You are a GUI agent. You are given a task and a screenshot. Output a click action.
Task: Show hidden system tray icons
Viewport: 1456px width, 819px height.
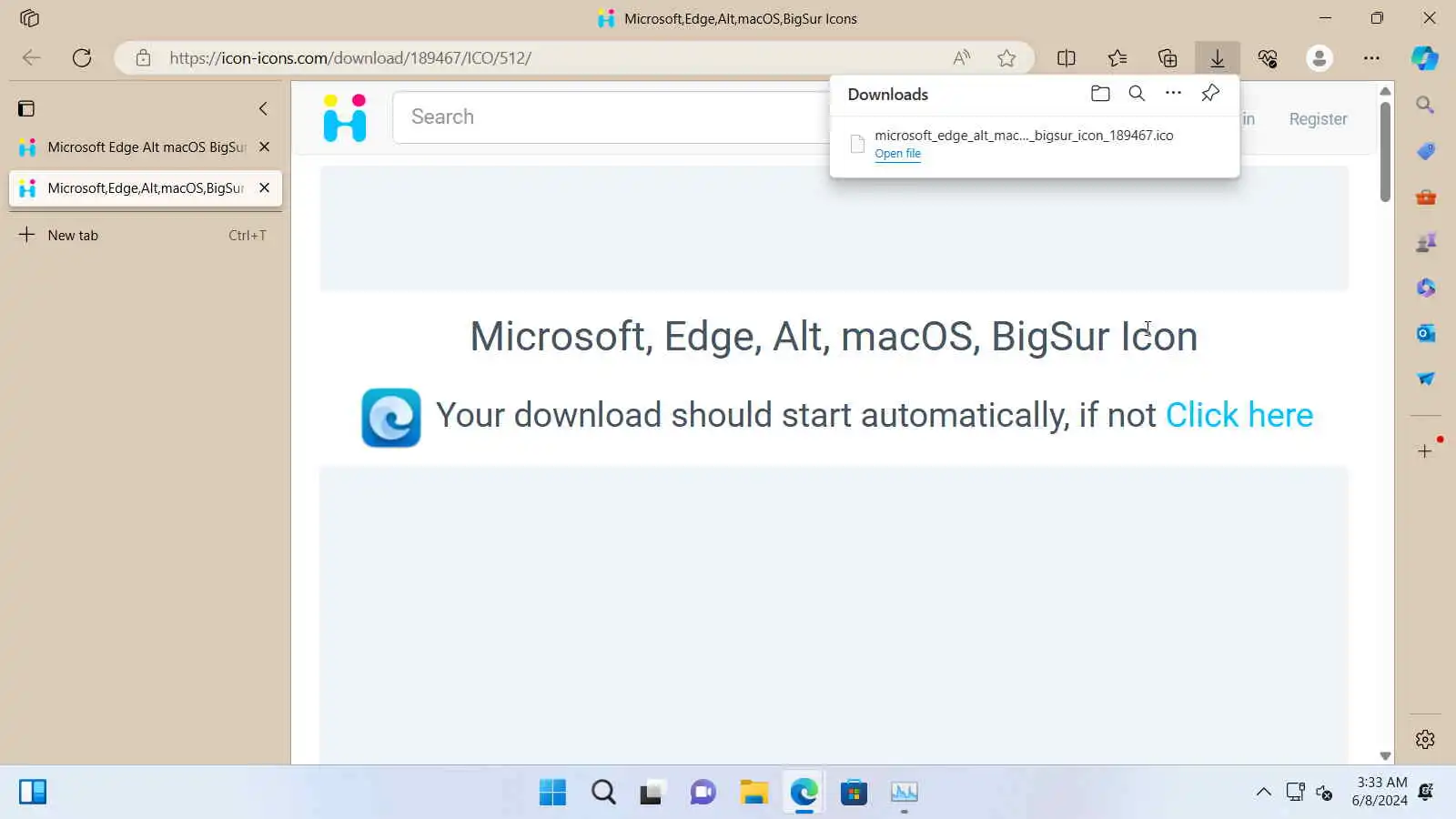(x=1263, y=793)
